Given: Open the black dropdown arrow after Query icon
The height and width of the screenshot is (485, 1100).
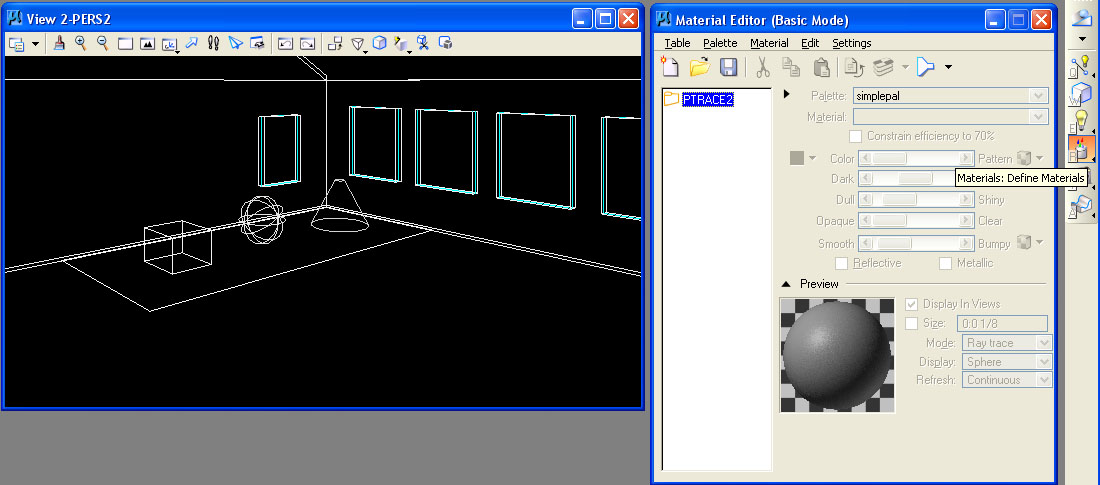Looking at the screenshot, I should [x=948, y=67].
